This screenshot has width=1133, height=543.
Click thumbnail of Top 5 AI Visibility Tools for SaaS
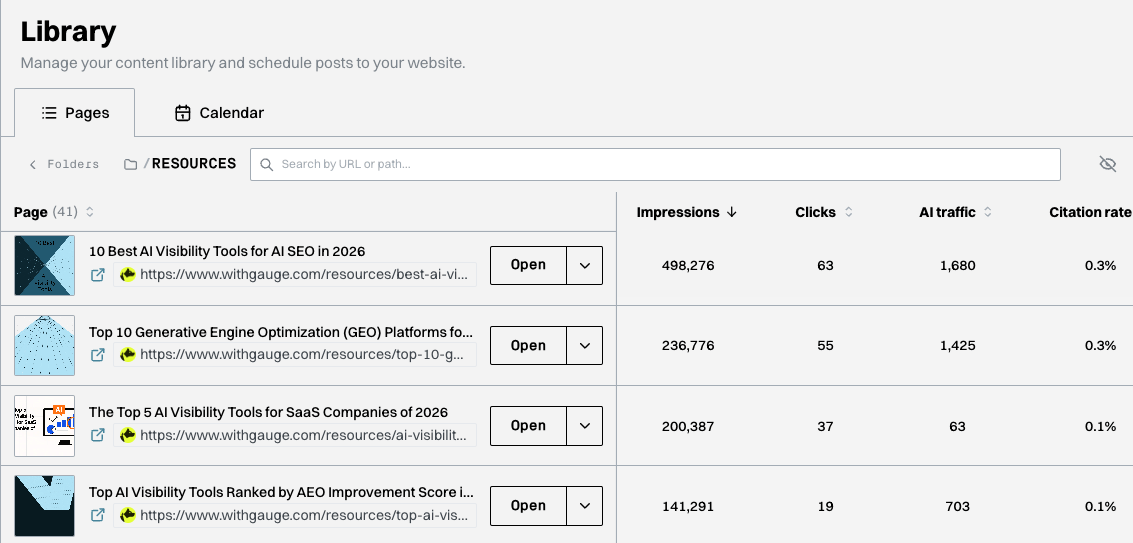44,426
